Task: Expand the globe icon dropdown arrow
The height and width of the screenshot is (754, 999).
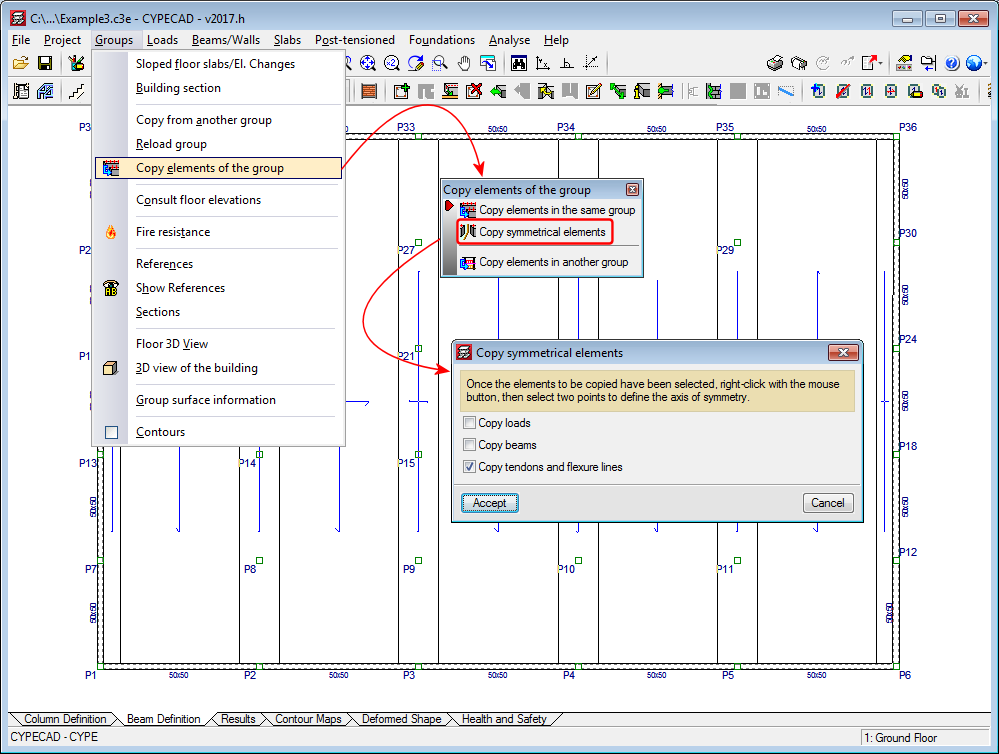Action: click(985, 63)
